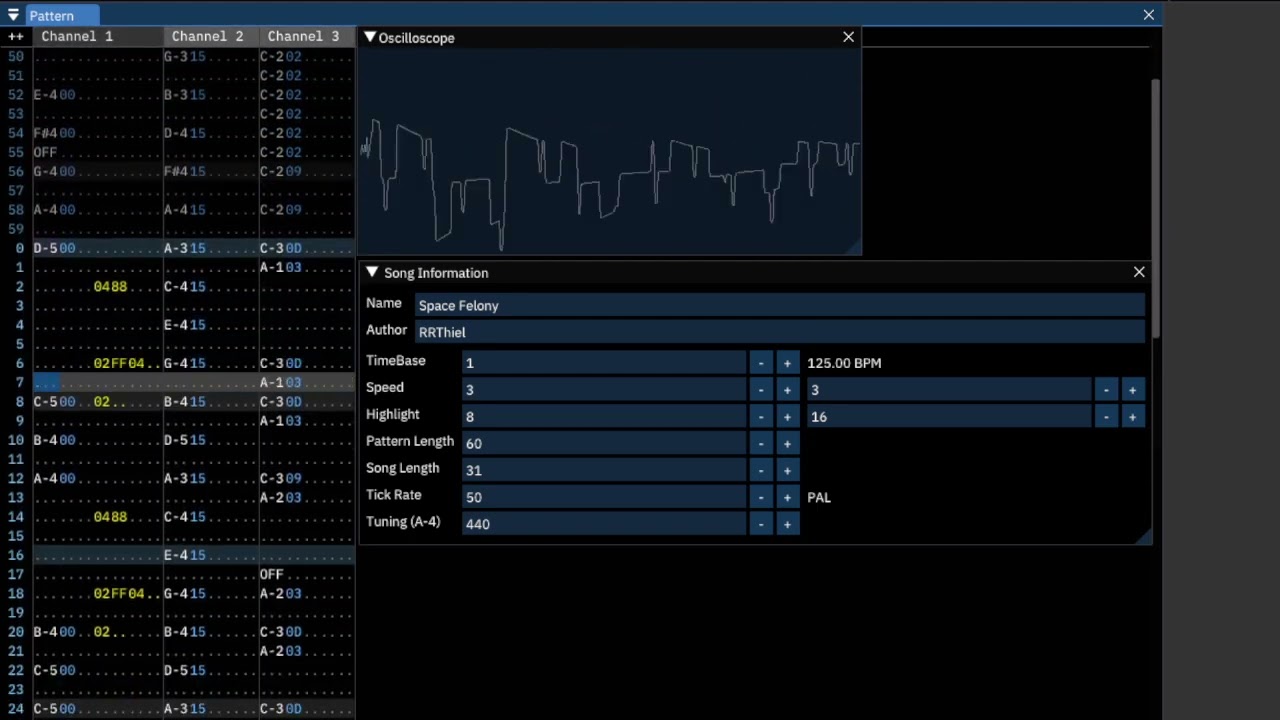The height and width of the screenshot is (720, 1280).
Task: Collapse the Oscilloscope panel
Action: 370,38
